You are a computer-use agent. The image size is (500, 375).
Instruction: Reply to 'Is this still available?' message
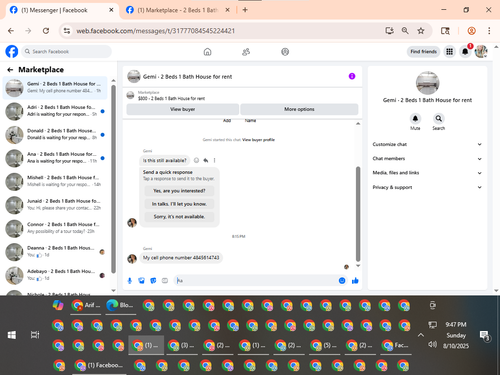206,160
